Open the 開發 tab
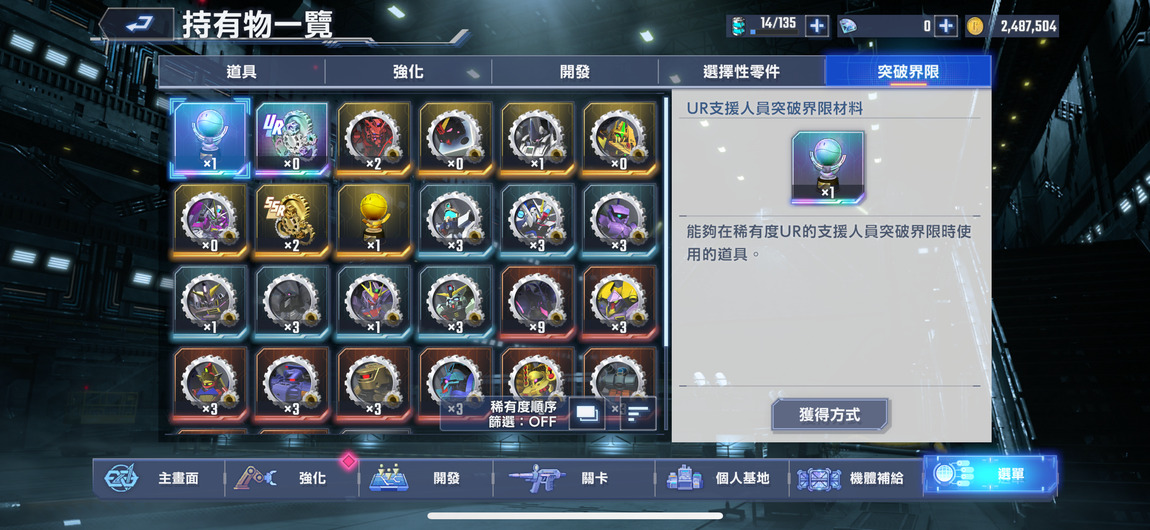Screen dimensions: 1150x530 coord(574,72)
